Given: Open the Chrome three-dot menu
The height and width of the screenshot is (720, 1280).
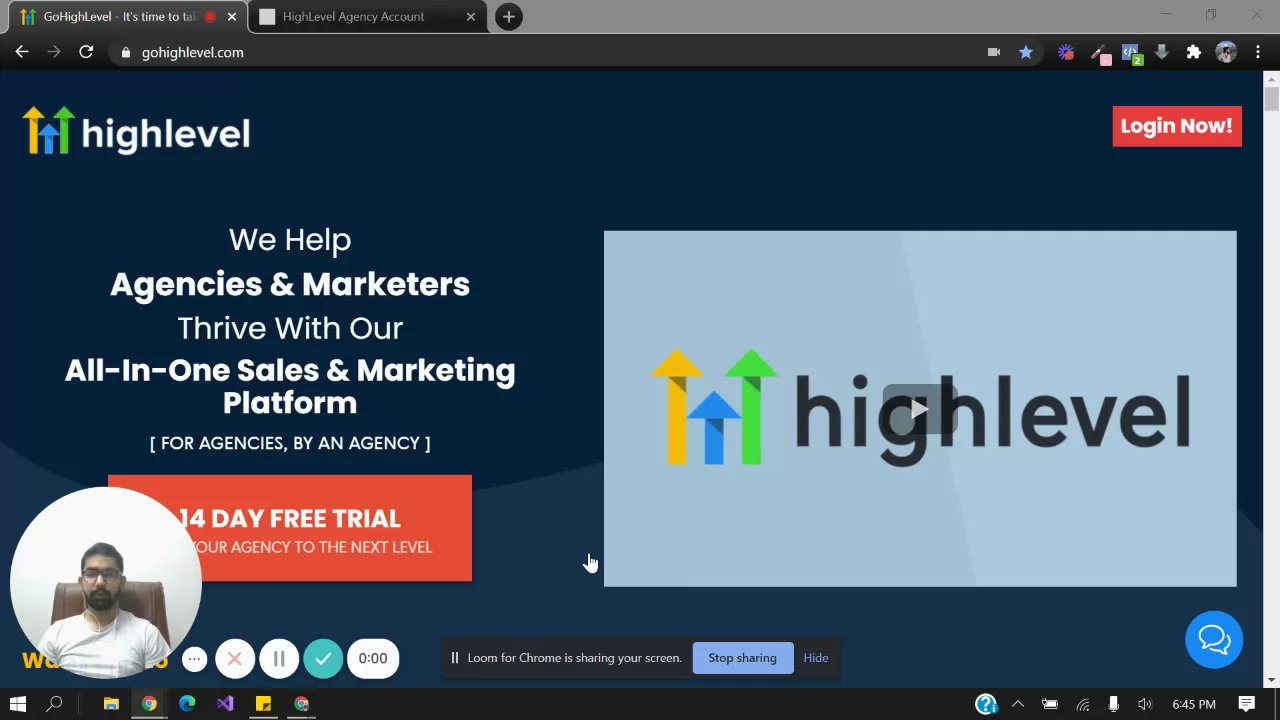Looking at the screenshot, I should click(1258, 52).
